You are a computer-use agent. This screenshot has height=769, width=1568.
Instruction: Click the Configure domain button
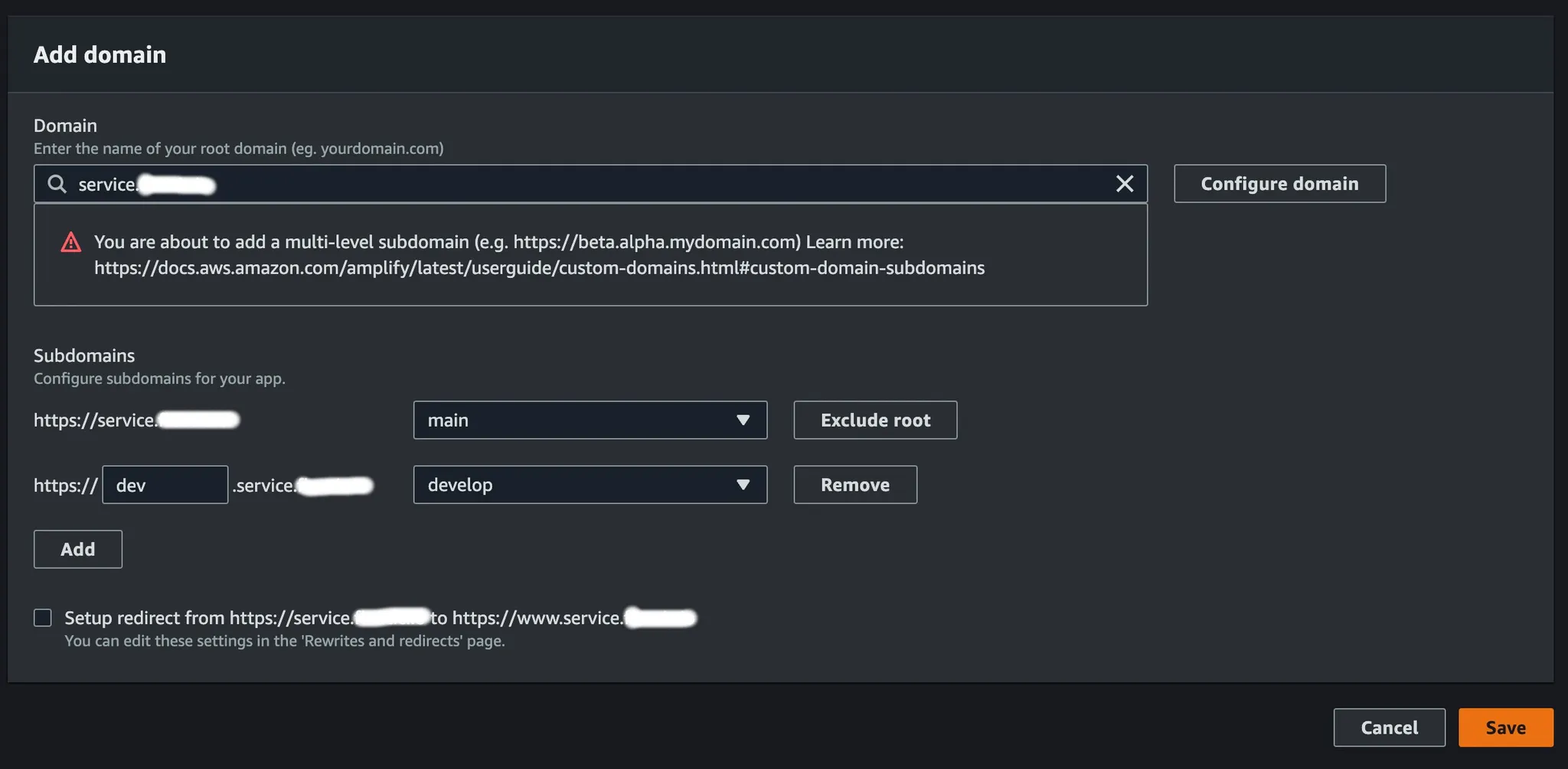1279,184
